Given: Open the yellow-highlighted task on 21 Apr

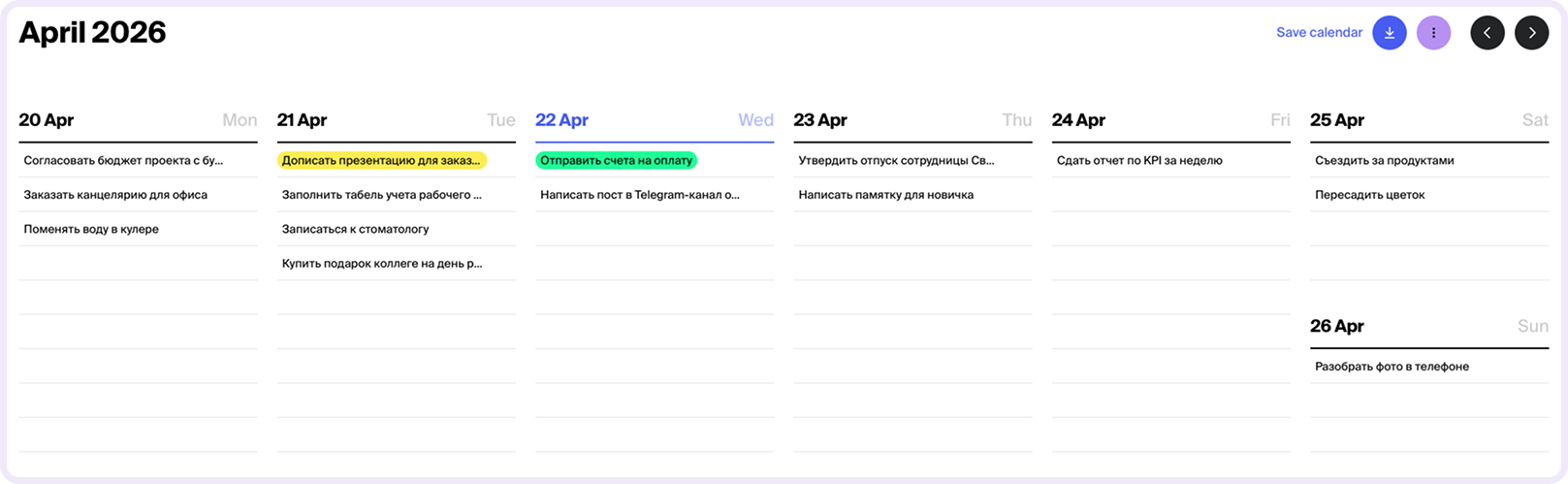Looking at the screenshot, I should 381,161.
